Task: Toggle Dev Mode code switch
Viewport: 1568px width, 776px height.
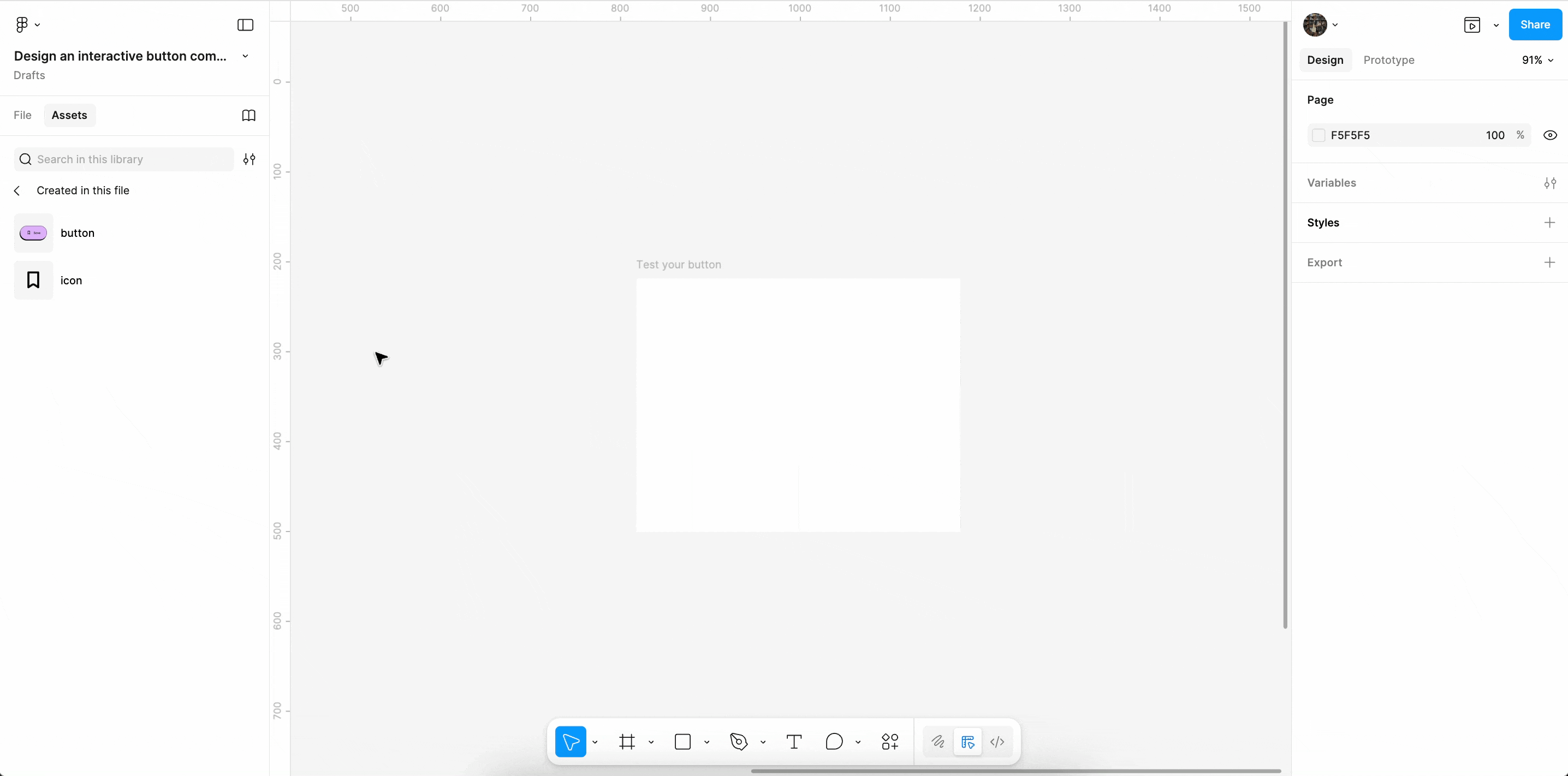Action: pos(997,742)
